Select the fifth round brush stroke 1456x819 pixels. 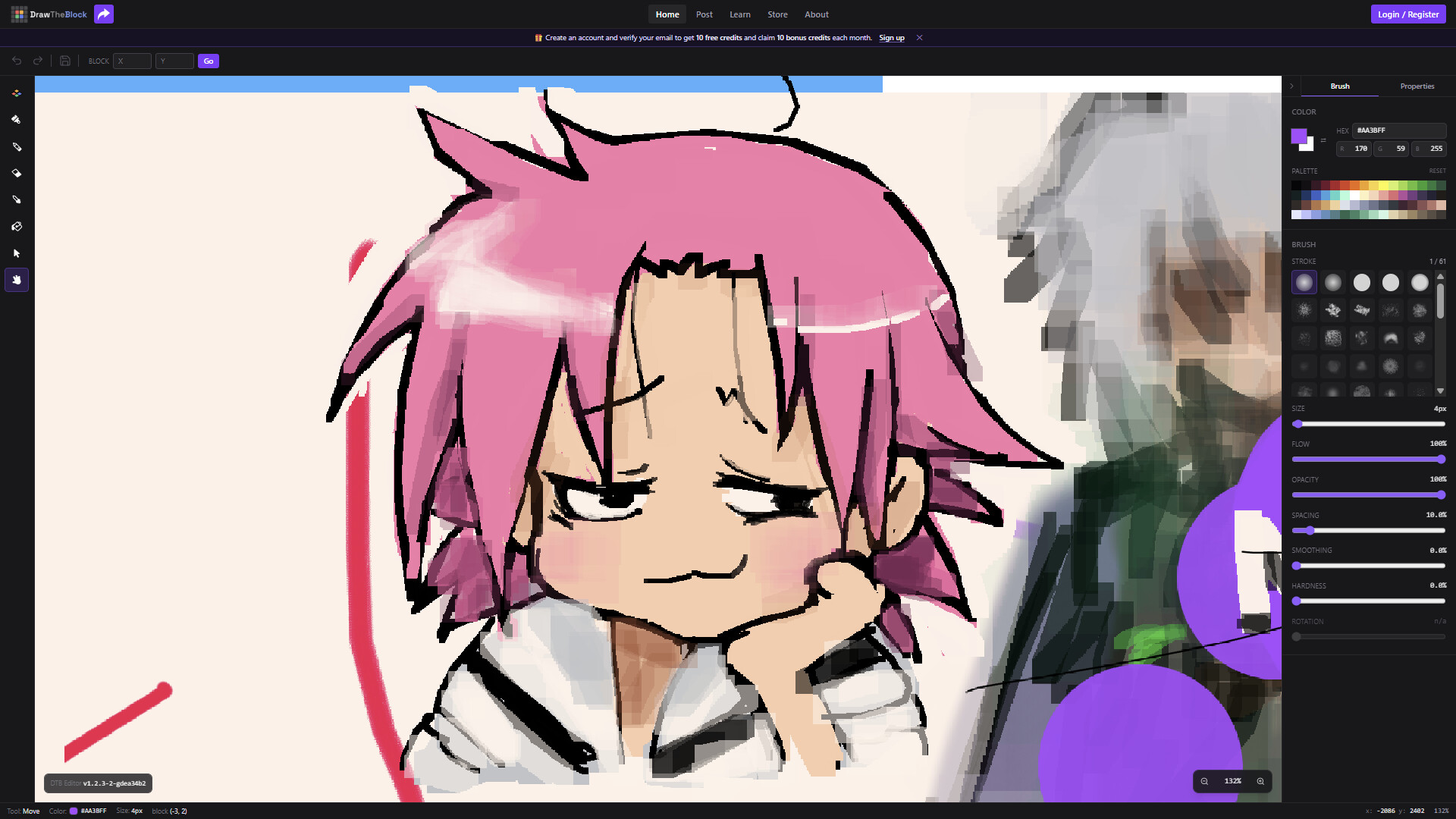pyautogui.click(x=1420, y=283)
